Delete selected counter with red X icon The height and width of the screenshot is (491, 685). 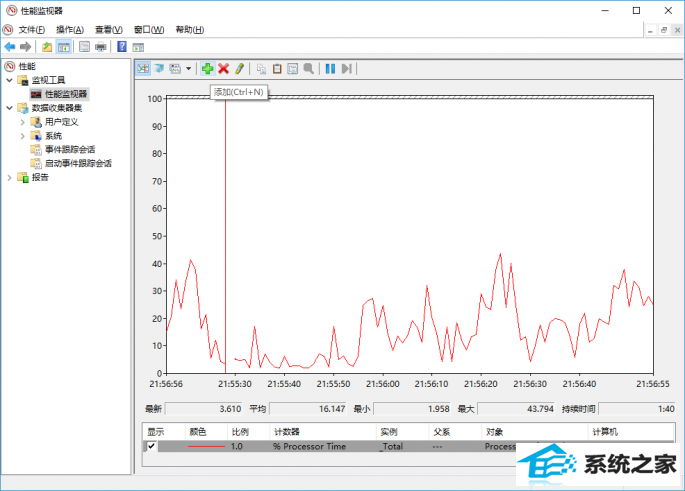tap(223, 68)
